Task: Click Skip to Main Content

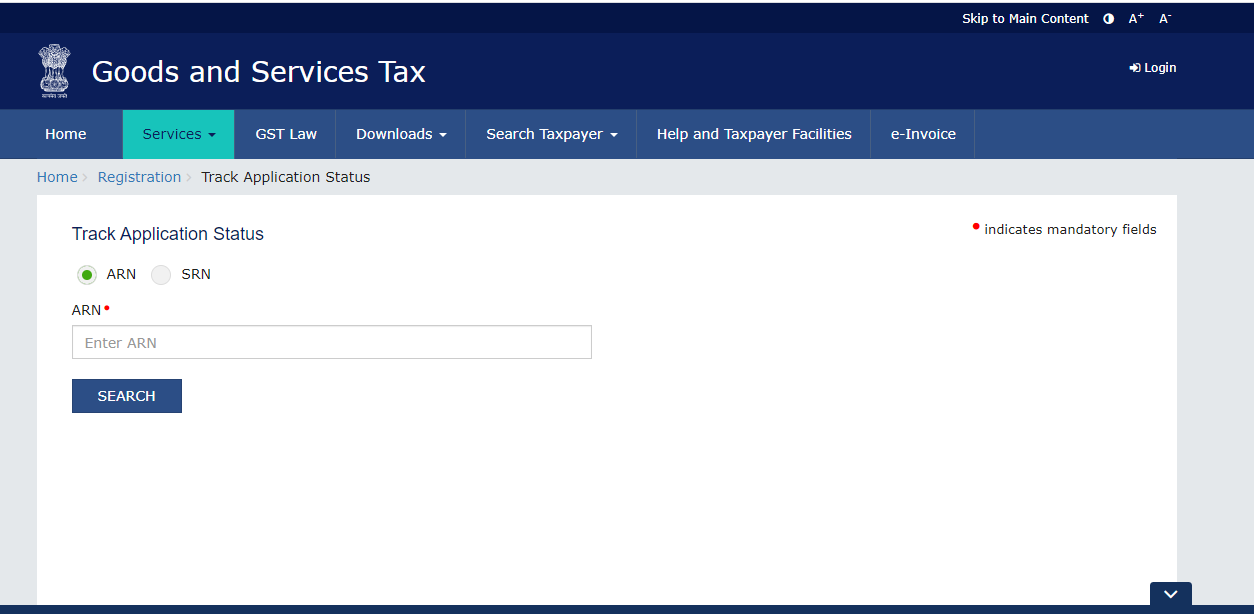Action: point(1025,18)
